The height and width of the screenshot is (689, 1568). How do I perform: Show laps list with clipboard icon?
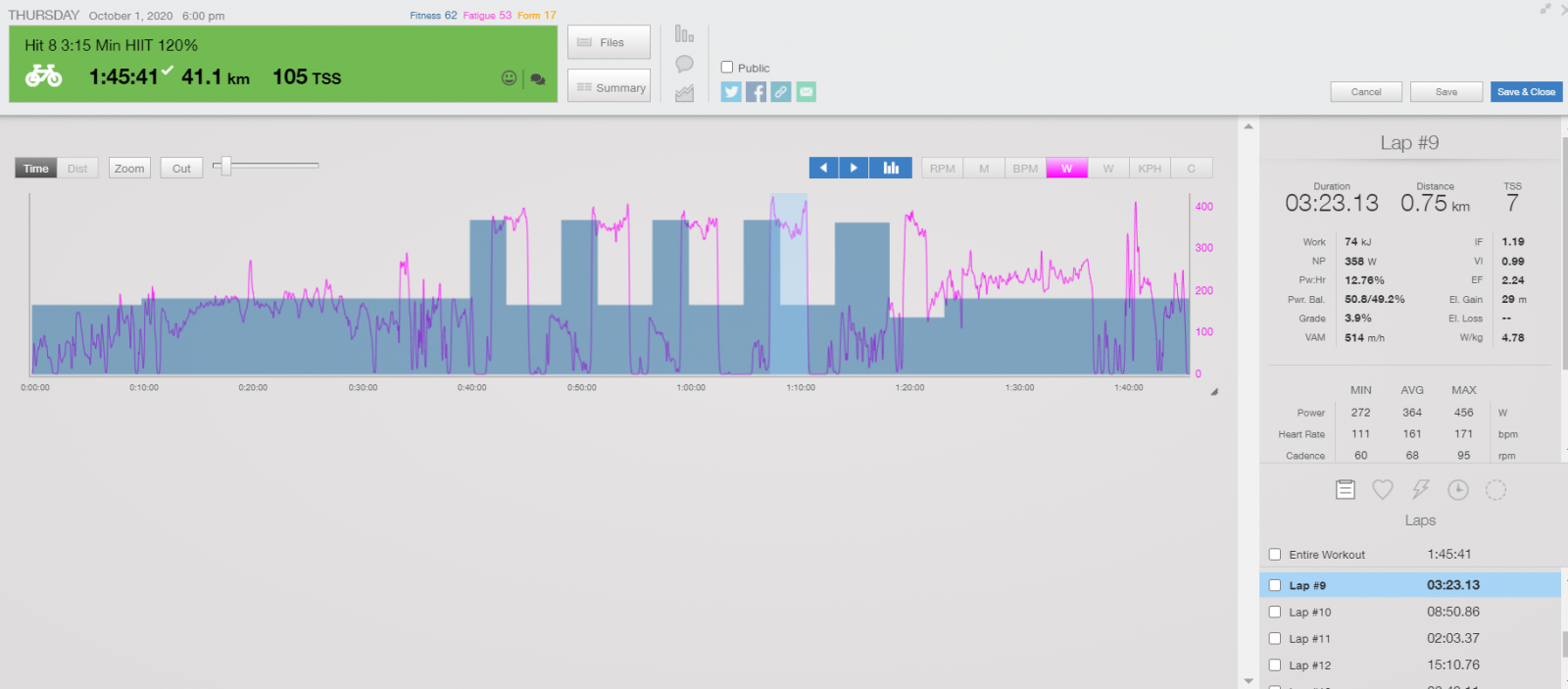(1346, 489)
